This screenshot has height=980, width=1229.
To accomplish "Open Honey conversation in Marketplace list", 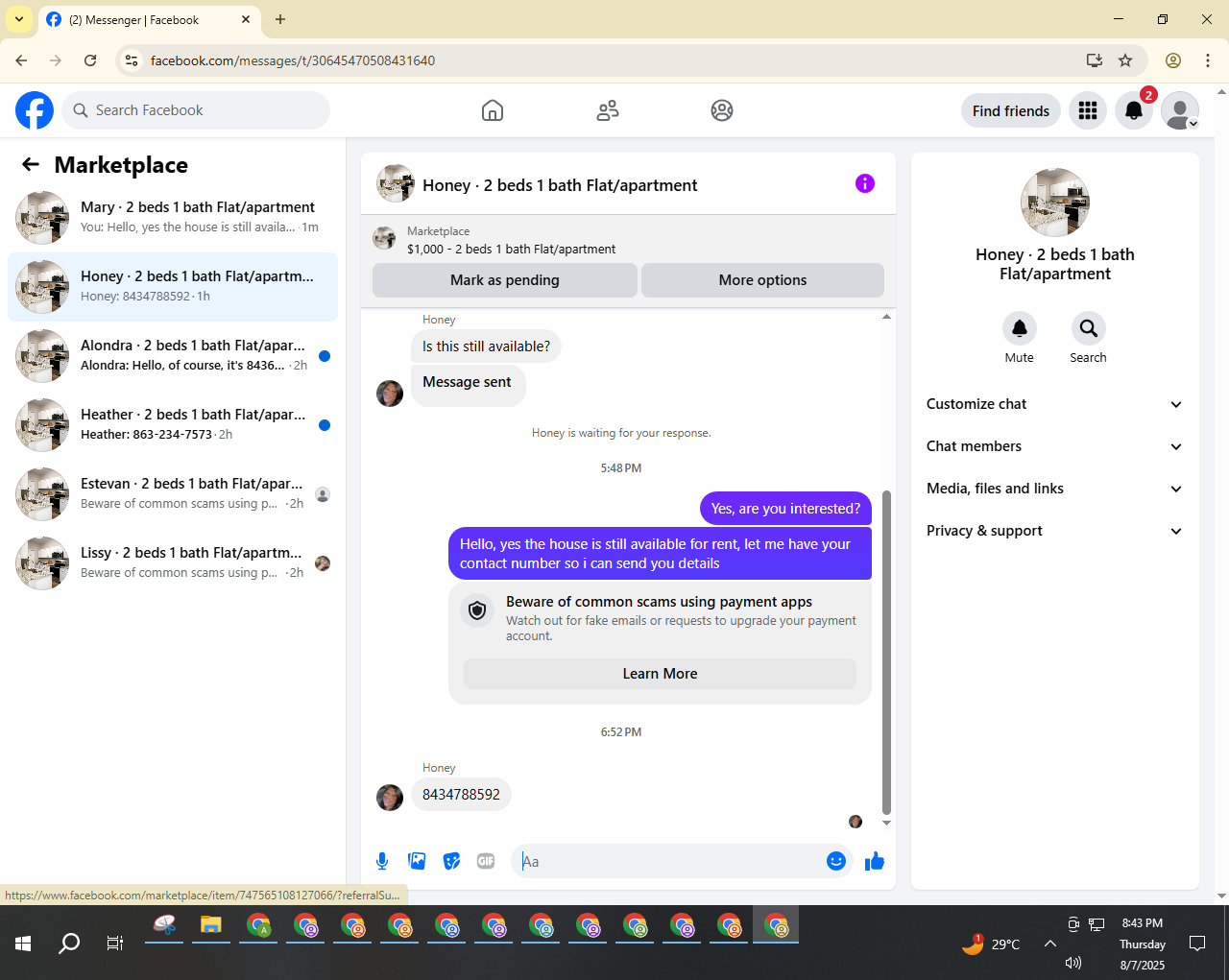I will pos(173,287).
